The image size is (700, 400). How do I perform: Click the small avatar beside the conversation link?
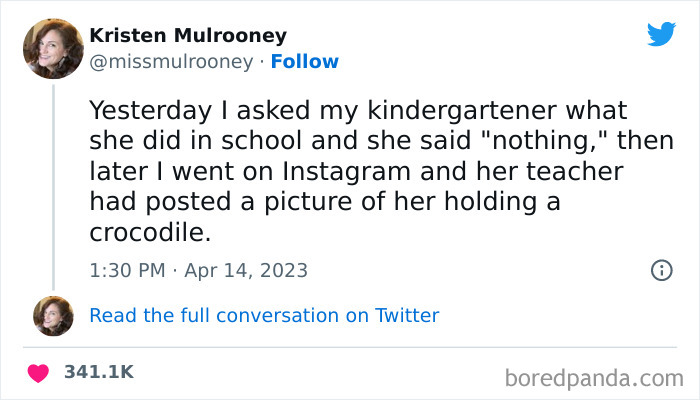click(x=53, y=316)
